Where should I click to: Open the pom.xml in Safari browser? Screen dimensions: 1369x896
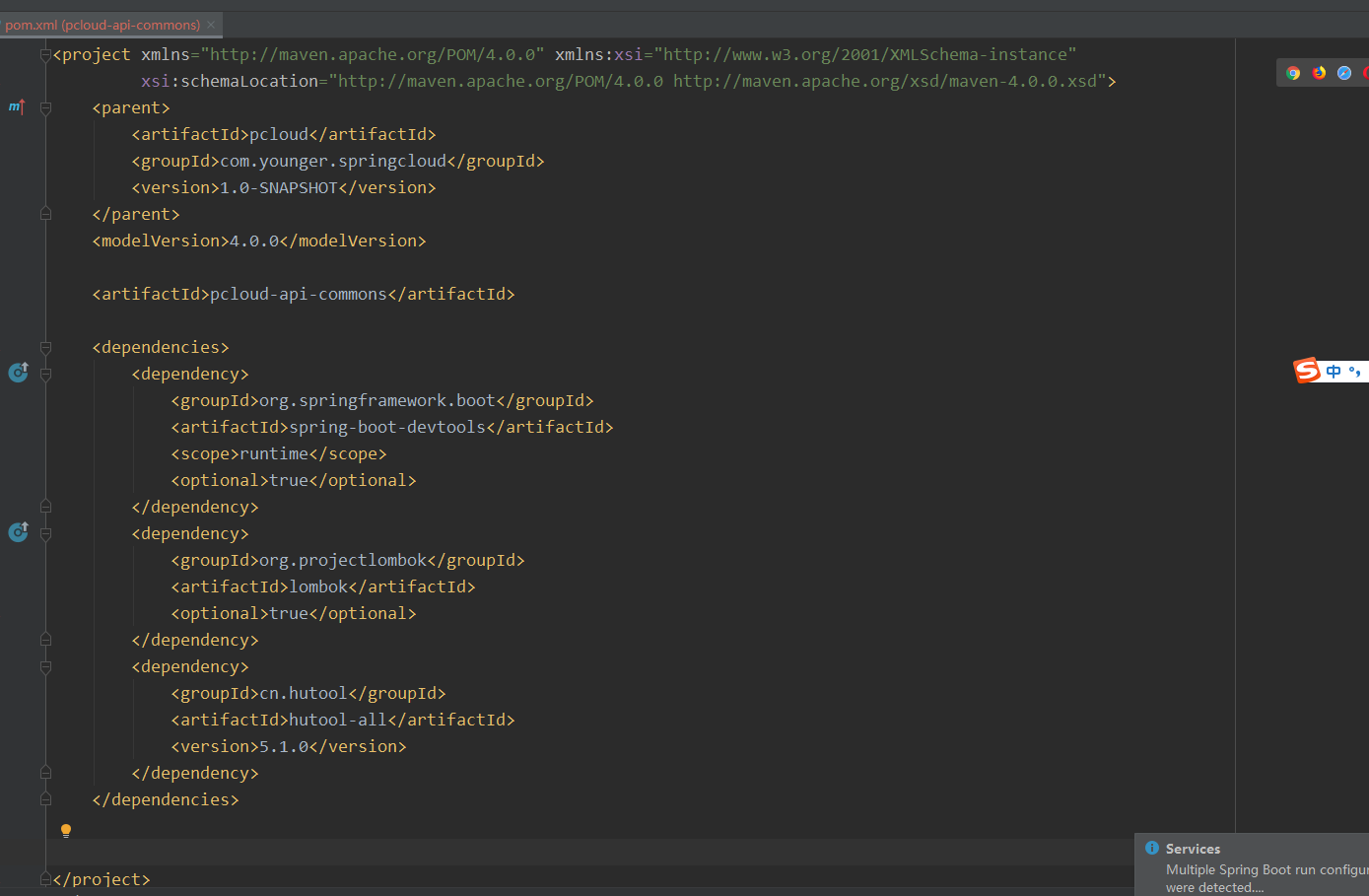1344,73
